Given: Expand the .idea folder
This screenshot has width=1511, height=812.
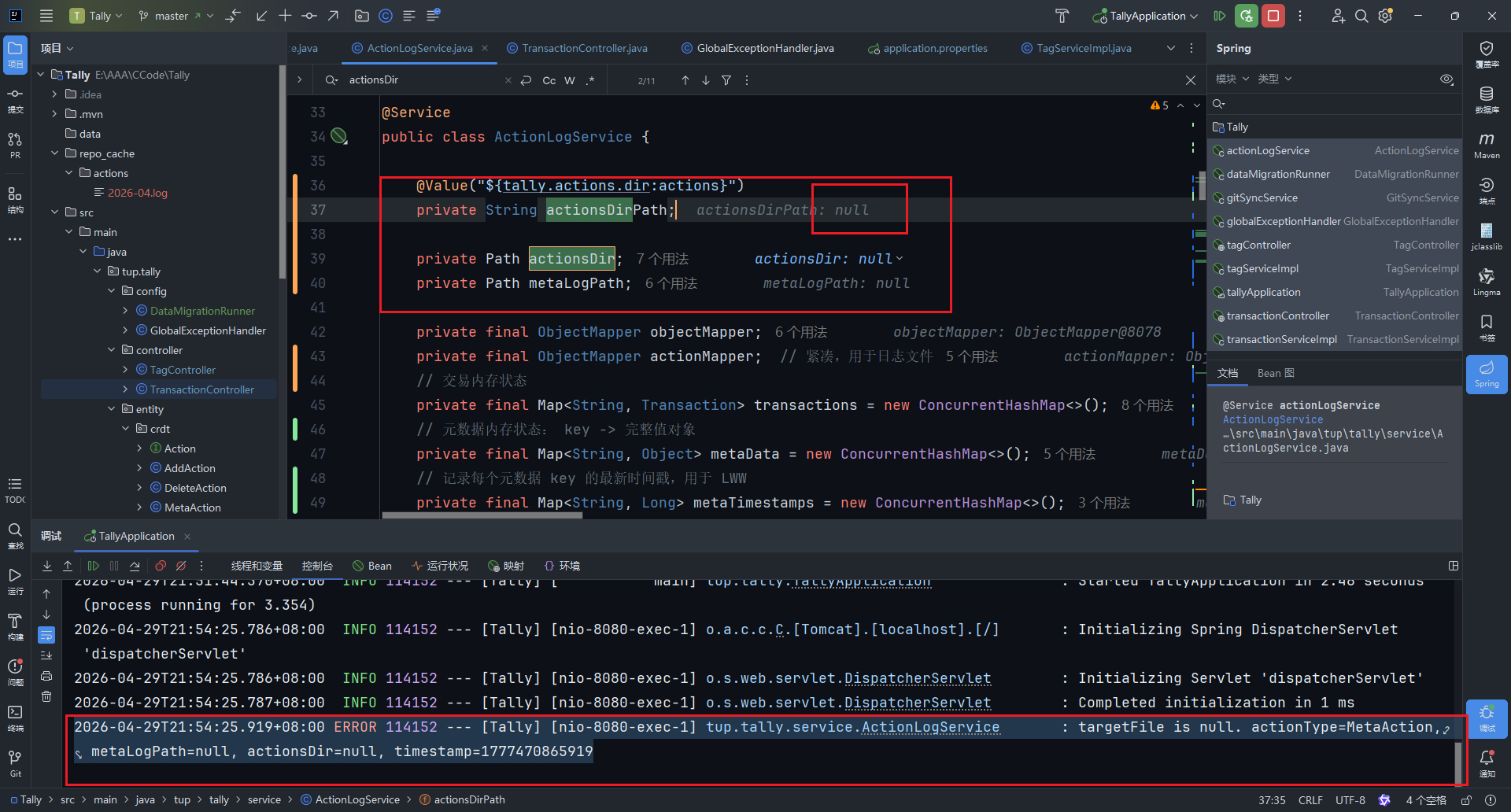Looking at the screenshot, I should pos(54,94).
